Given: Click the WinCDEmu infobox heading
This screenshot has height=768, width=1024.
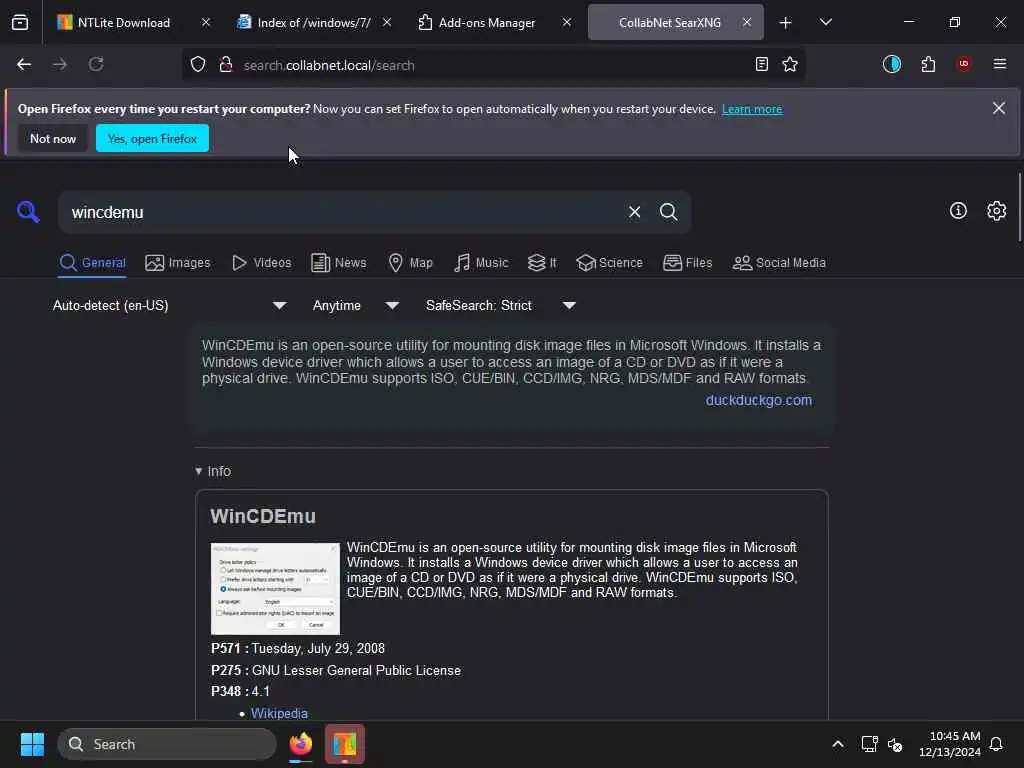Looking at the screenshot, I should pos(263,516).
